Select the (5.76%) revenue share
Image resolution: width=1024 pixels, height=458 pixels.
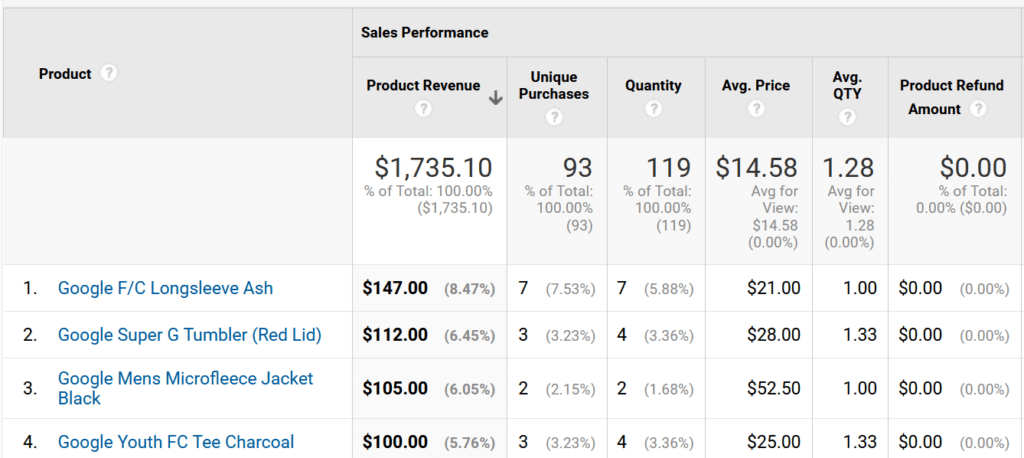pos(470,442)
